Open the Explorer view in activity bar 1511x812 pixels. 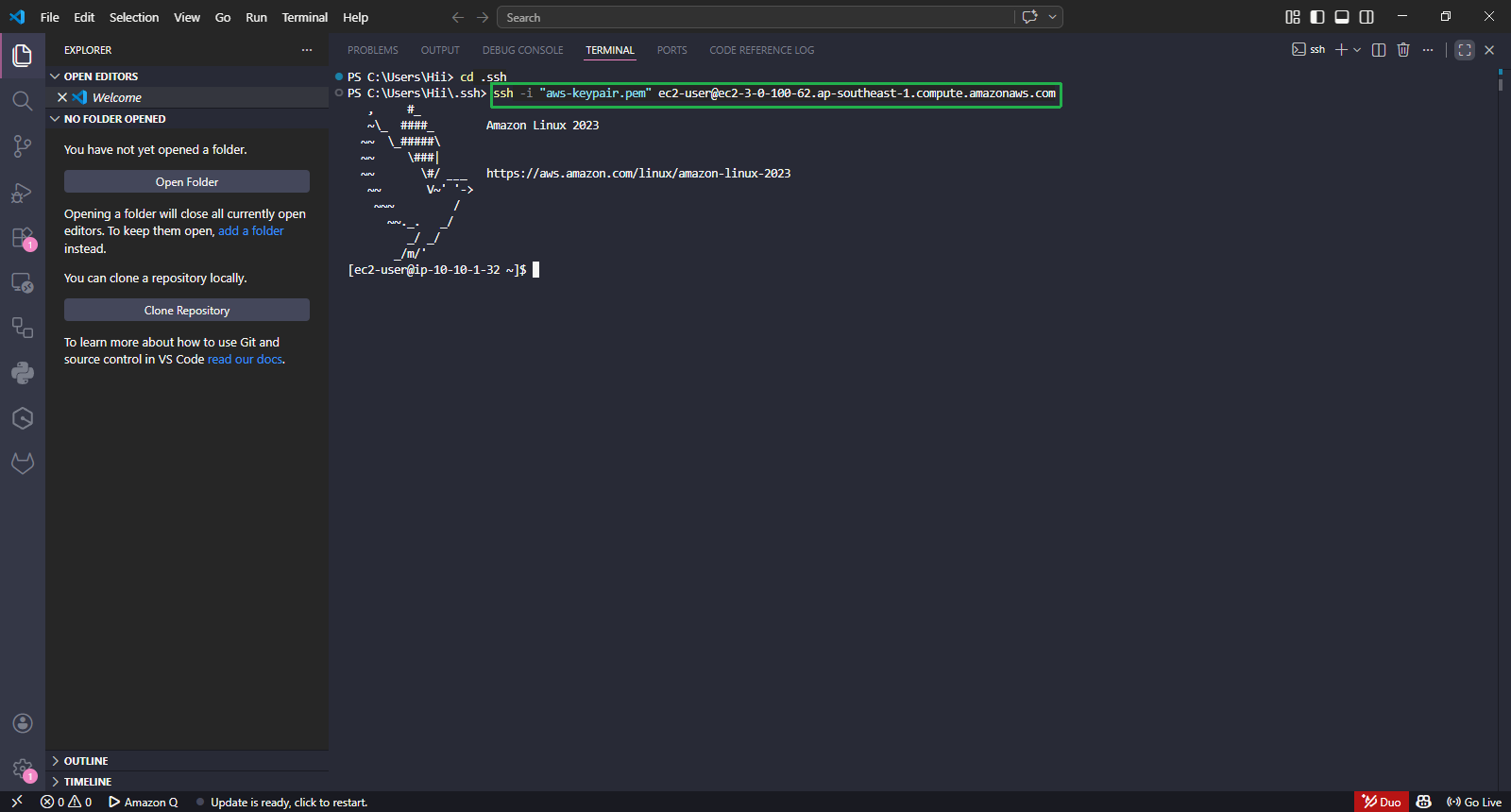23,56
